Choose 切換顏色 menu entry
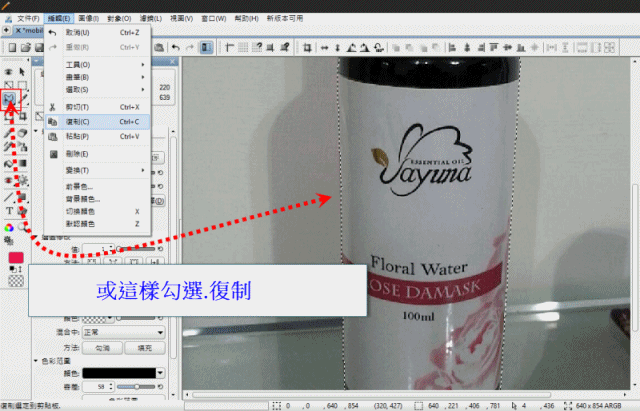The image size is (640, 411). click(x=98, y=211)
